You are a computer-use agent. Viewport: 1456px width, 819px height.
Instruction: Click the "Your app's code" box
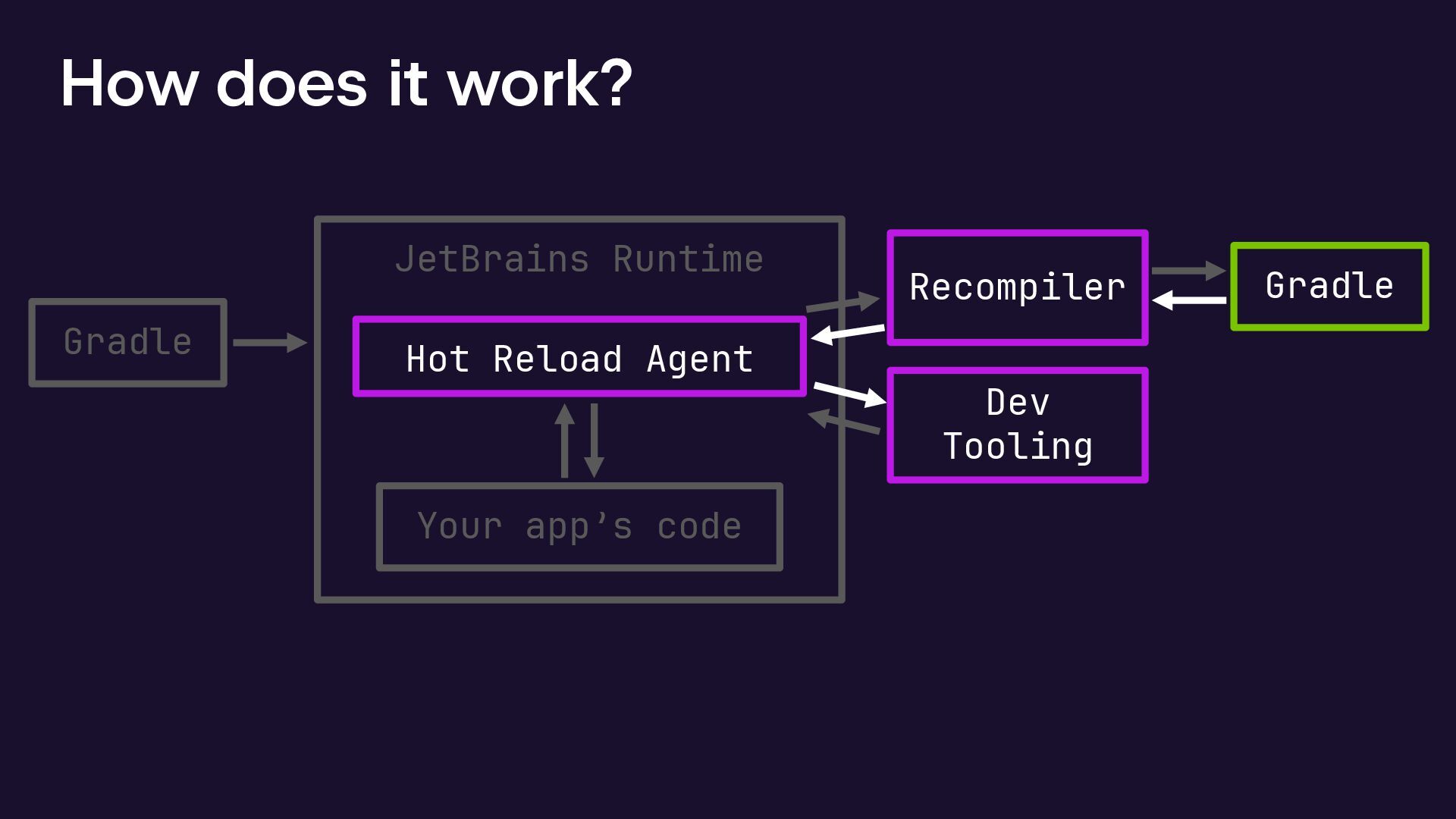coord(579,526)
